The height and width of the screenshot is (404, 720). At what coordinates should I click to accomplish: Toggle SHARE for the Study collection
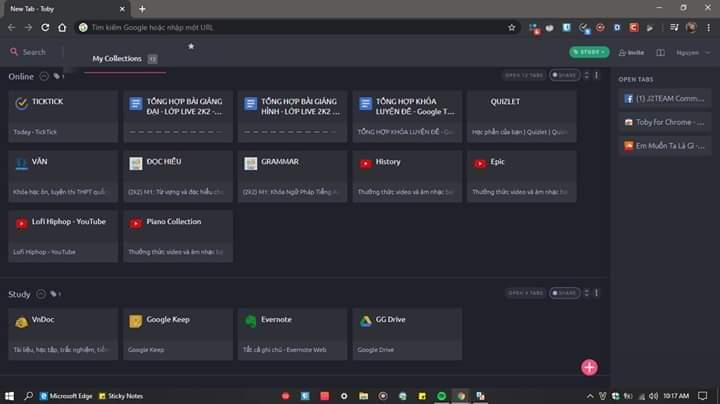(564, 292)
